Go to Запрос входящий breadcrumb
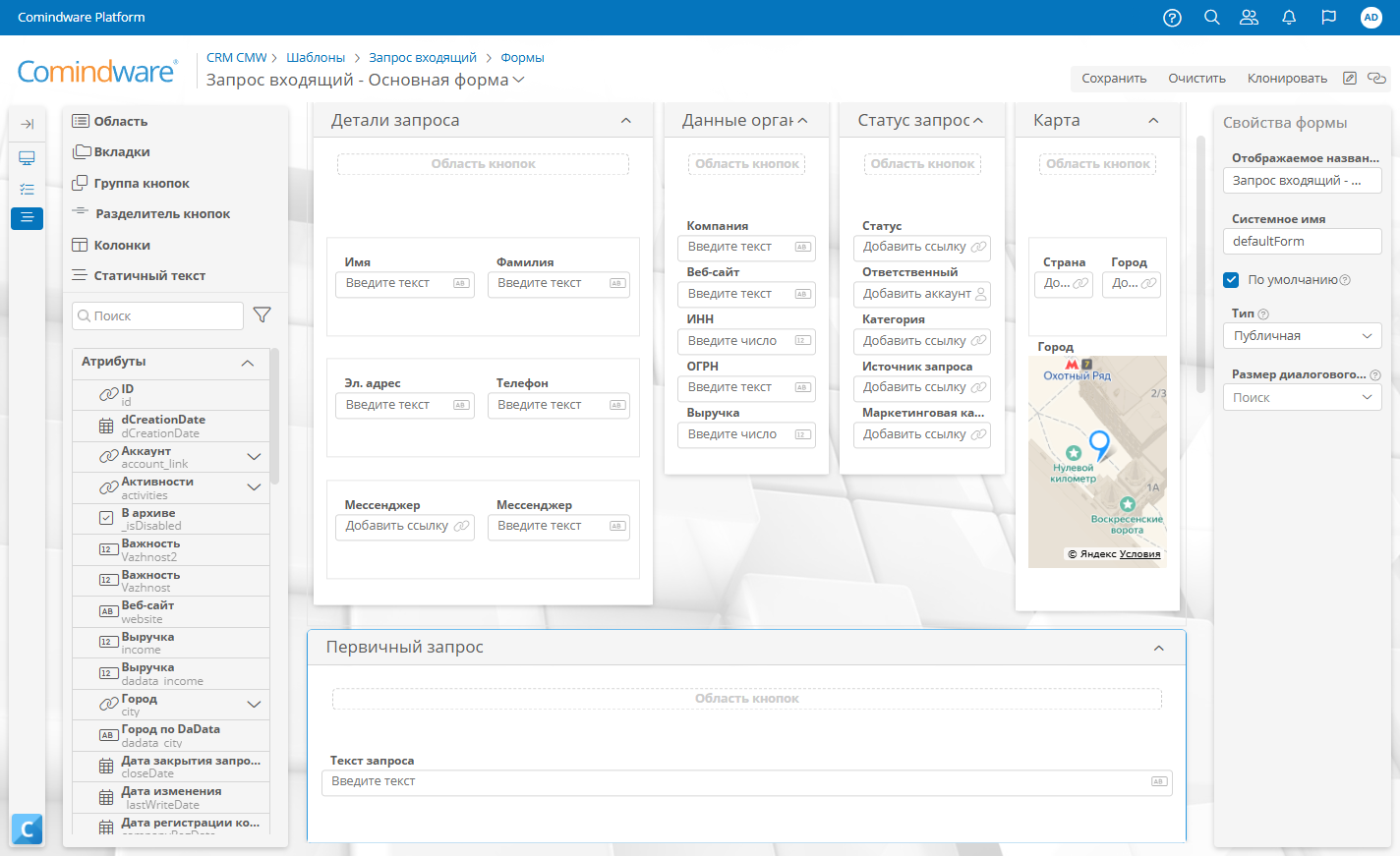The image size is (1400, 856). 423,58
